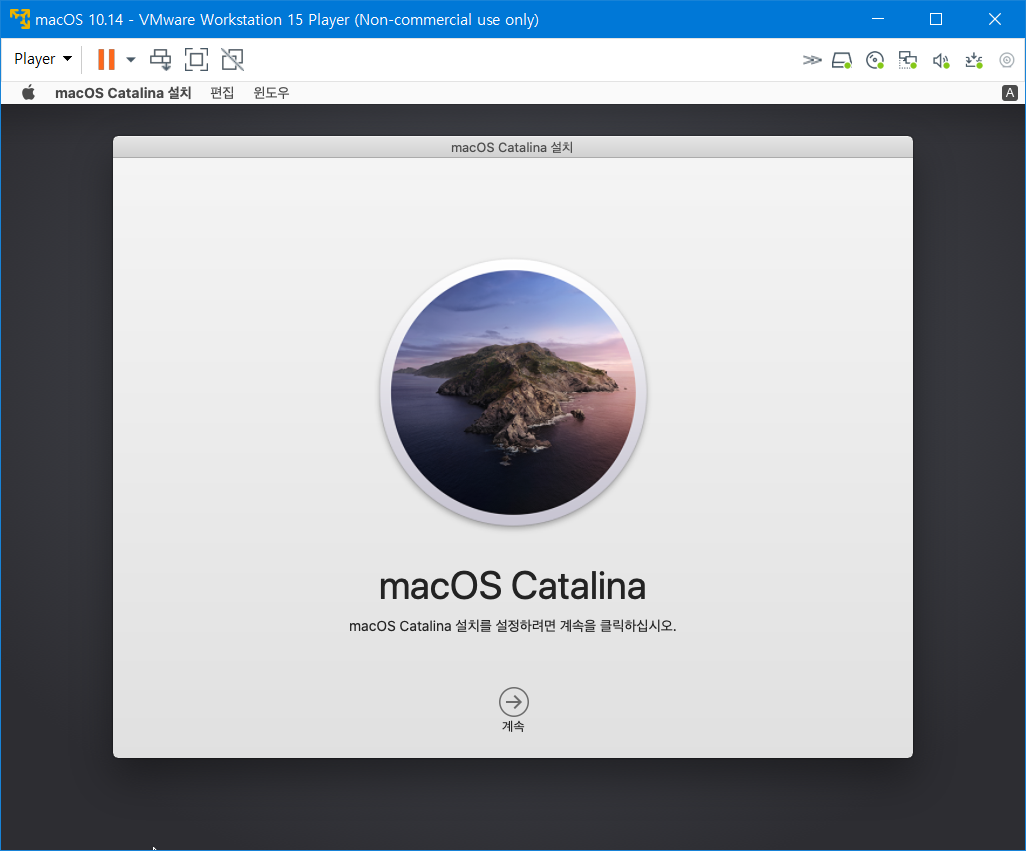Send Ctrl+Alt+Del to the virtual machine
The width and height of the screenshot is (1026, 851).
tap(160, 60)
